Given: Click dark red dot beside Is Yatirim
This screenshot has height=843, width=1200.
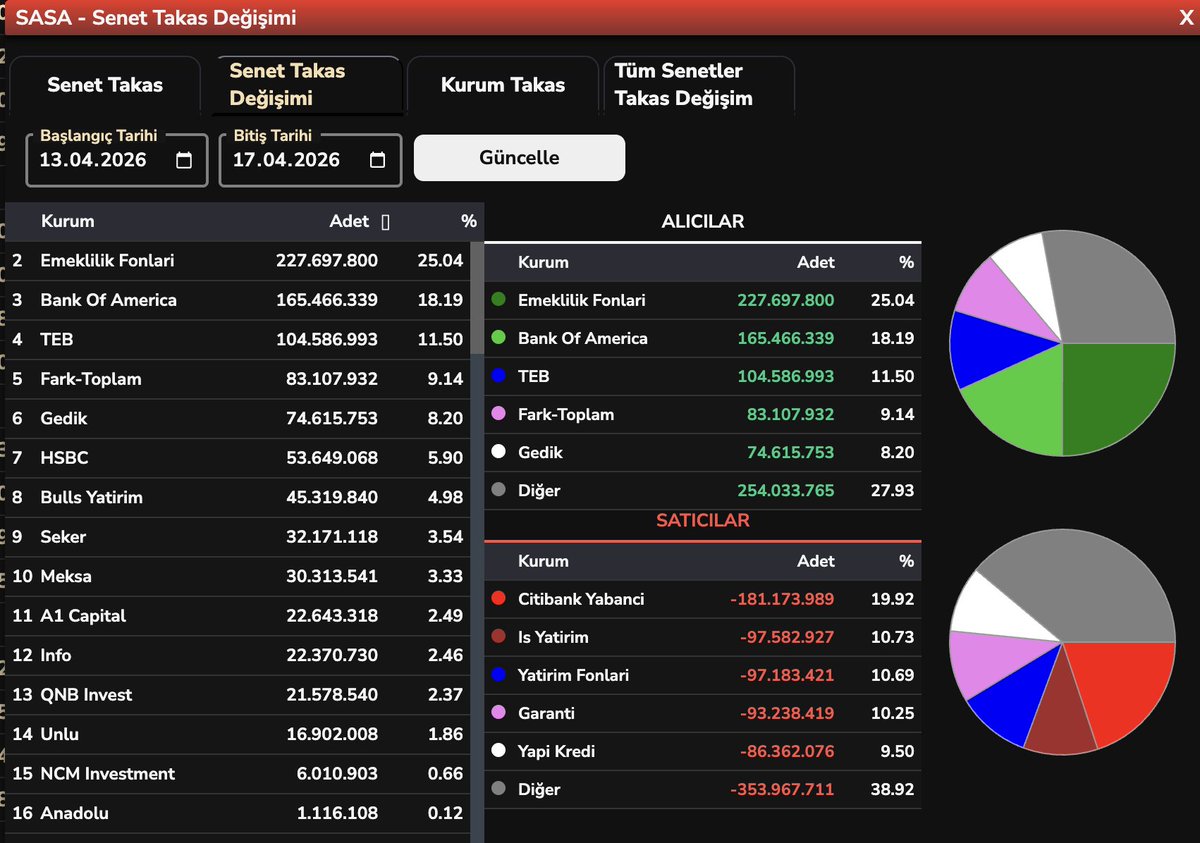Looking at the screenshot, I should (x=498, y=637).
